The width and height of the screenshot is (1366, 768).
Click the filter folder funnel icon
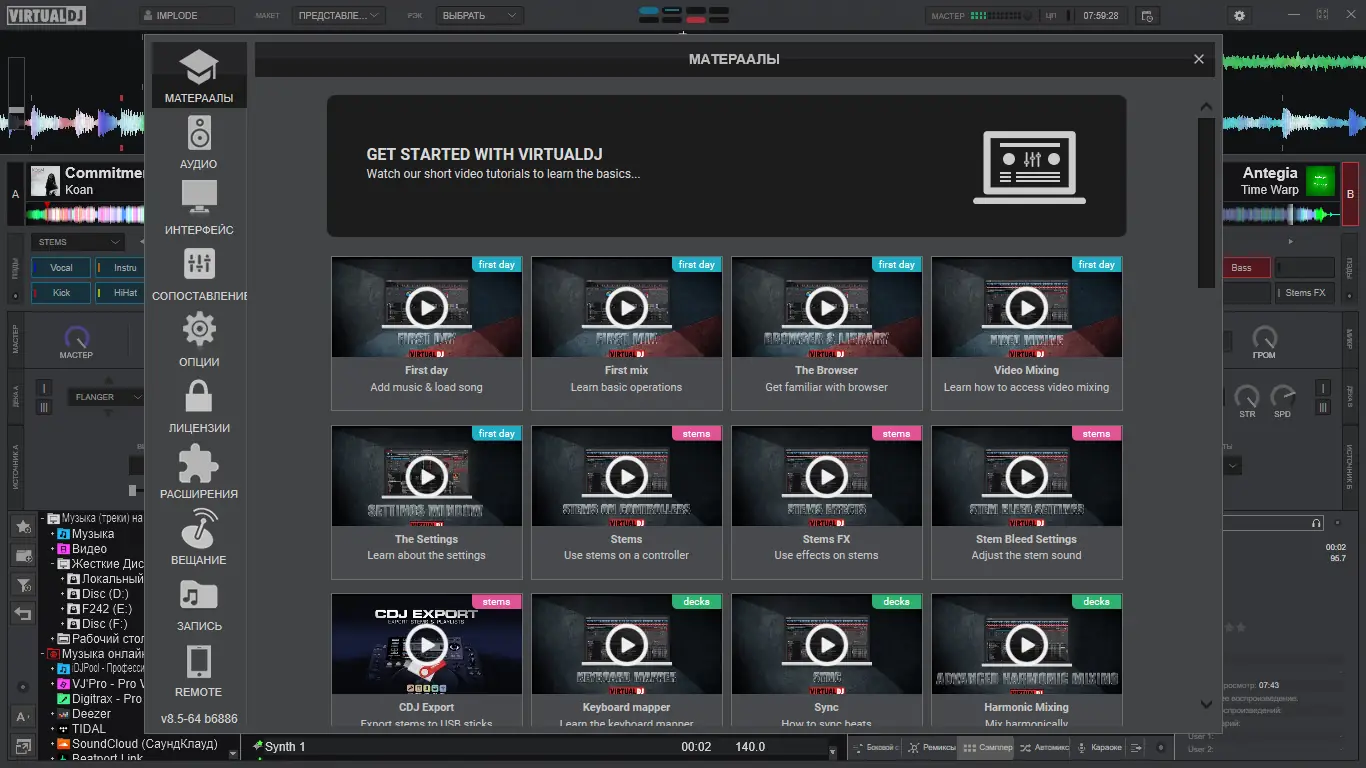(x=22, y=585)
